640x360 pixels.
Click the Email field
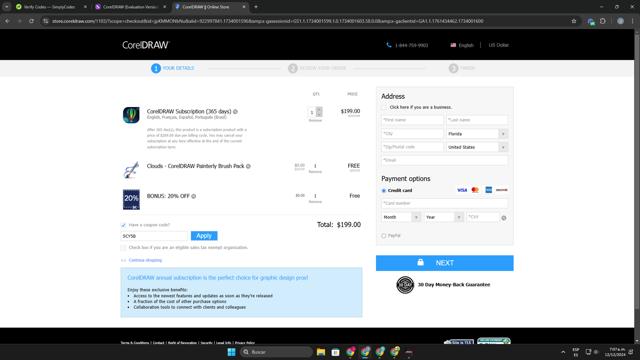(x=444, y=160)
